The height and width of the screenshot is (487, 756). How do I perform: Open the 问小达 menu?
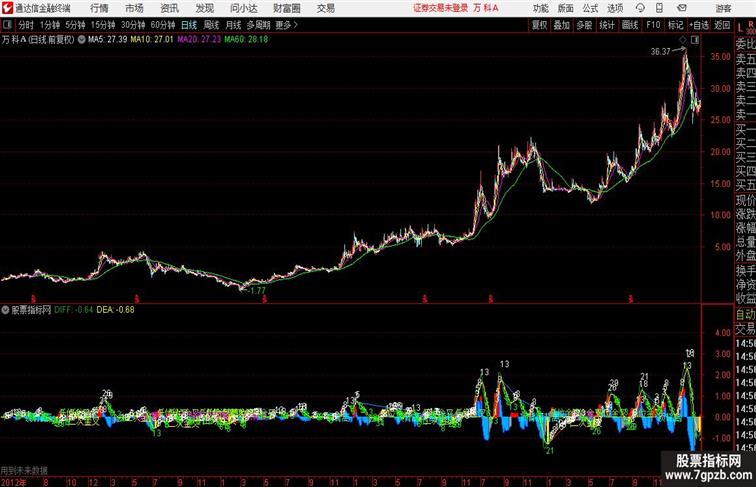[244, 8]
